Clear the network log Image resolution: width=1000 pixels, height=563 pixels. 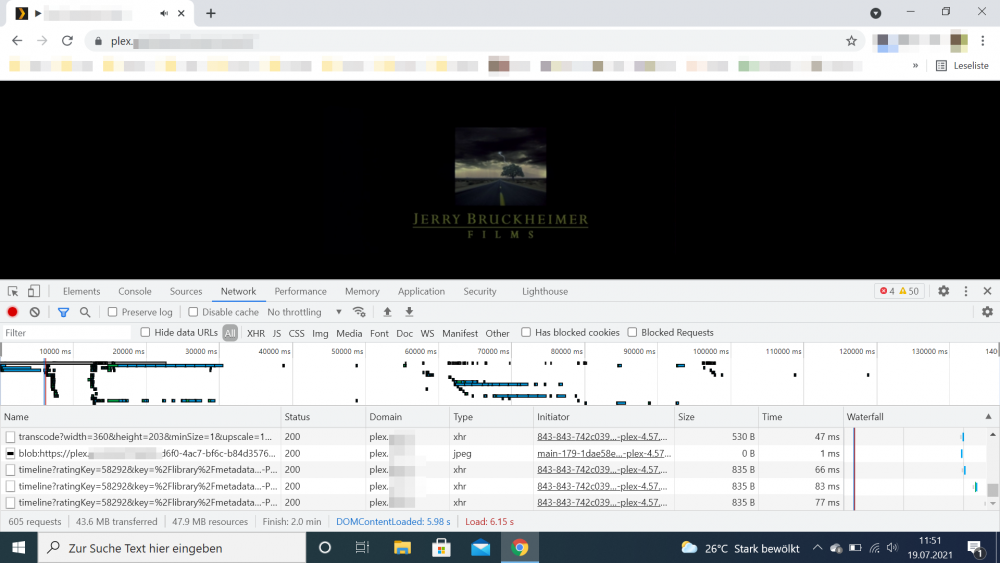(34, 312)
